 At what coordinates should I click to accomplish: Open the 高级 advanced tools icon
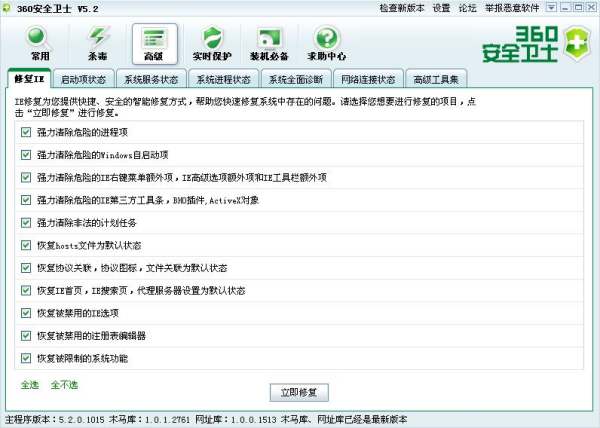(155, 43)
